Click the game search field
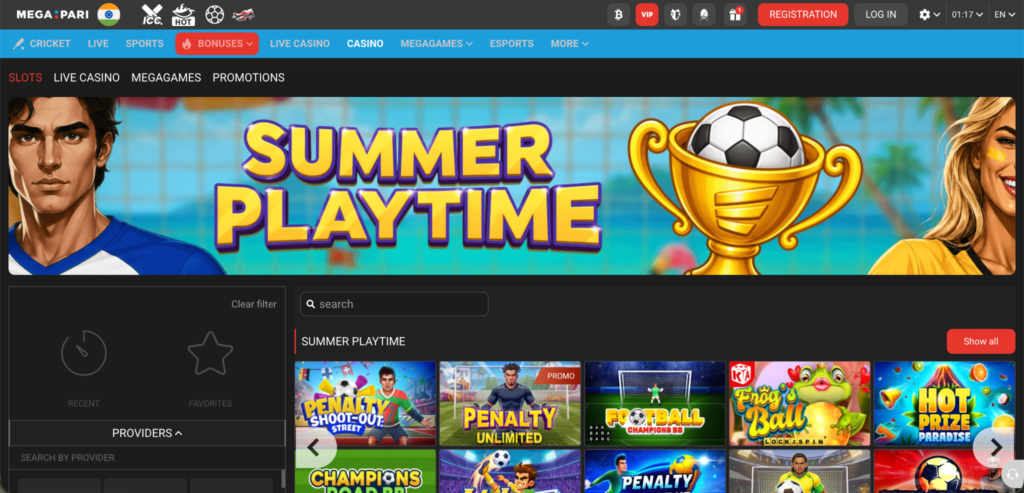Image resolution: width=1024 pixels, height=493 pixels. 394,304
